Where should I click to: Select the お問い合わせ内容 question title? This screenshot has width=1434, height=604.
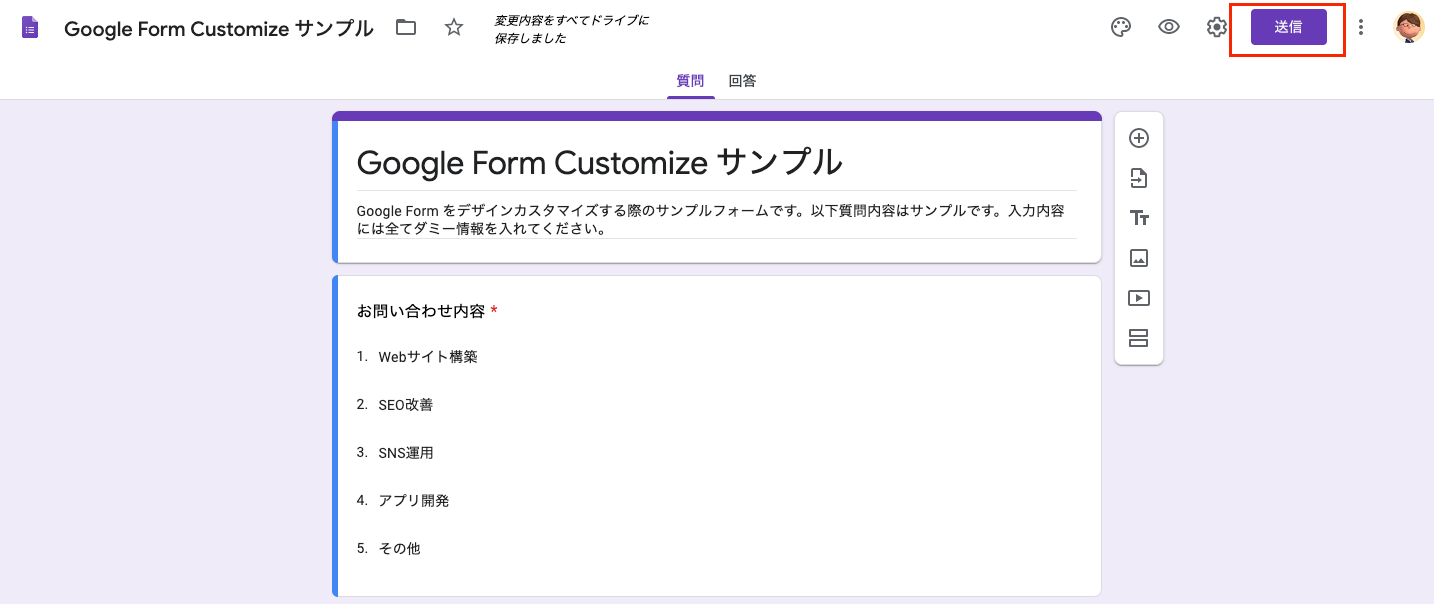[421, 311]
